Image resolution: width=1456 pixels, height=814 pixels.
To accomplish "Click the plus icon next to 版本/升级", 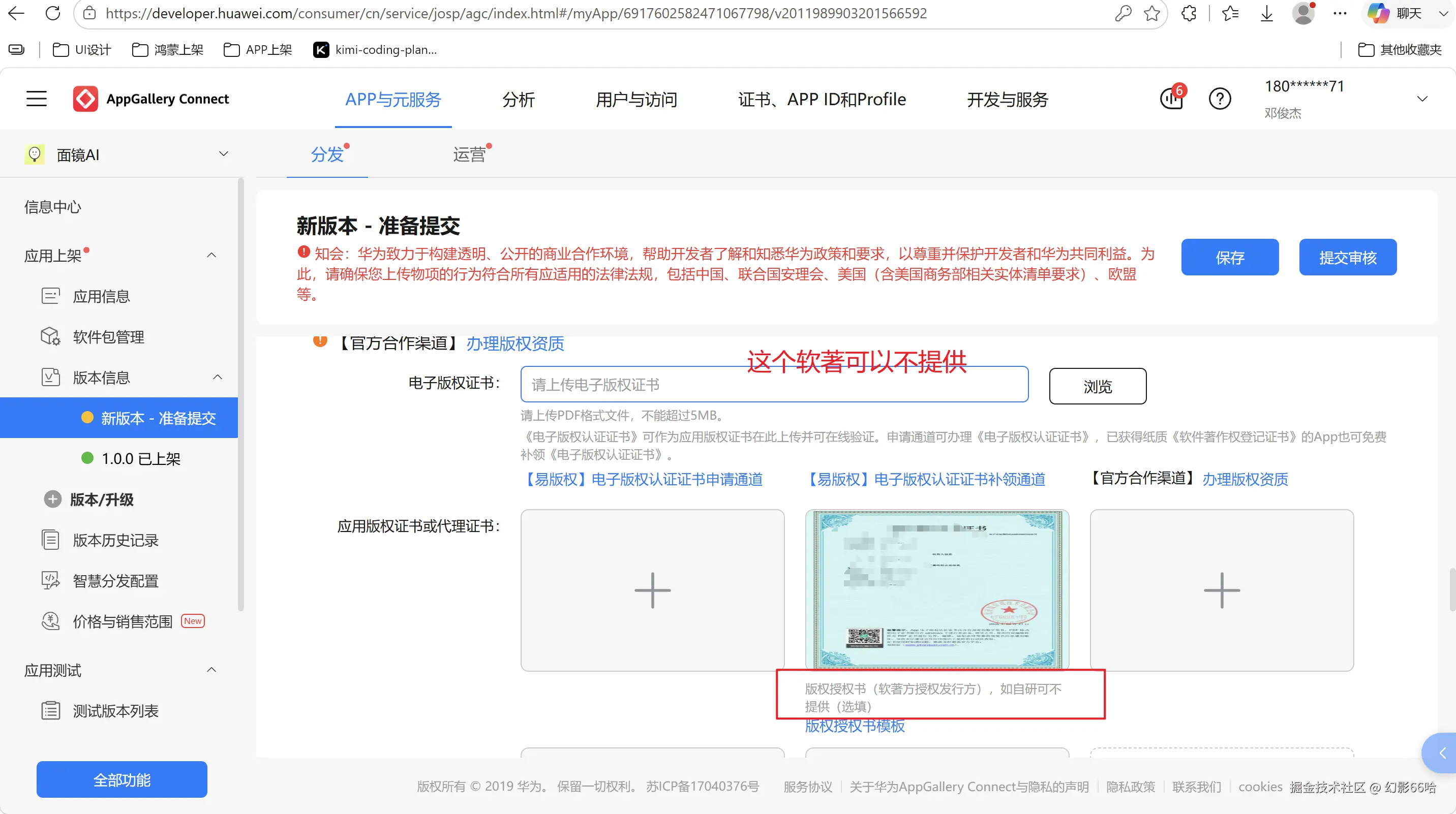I will 52,499.
